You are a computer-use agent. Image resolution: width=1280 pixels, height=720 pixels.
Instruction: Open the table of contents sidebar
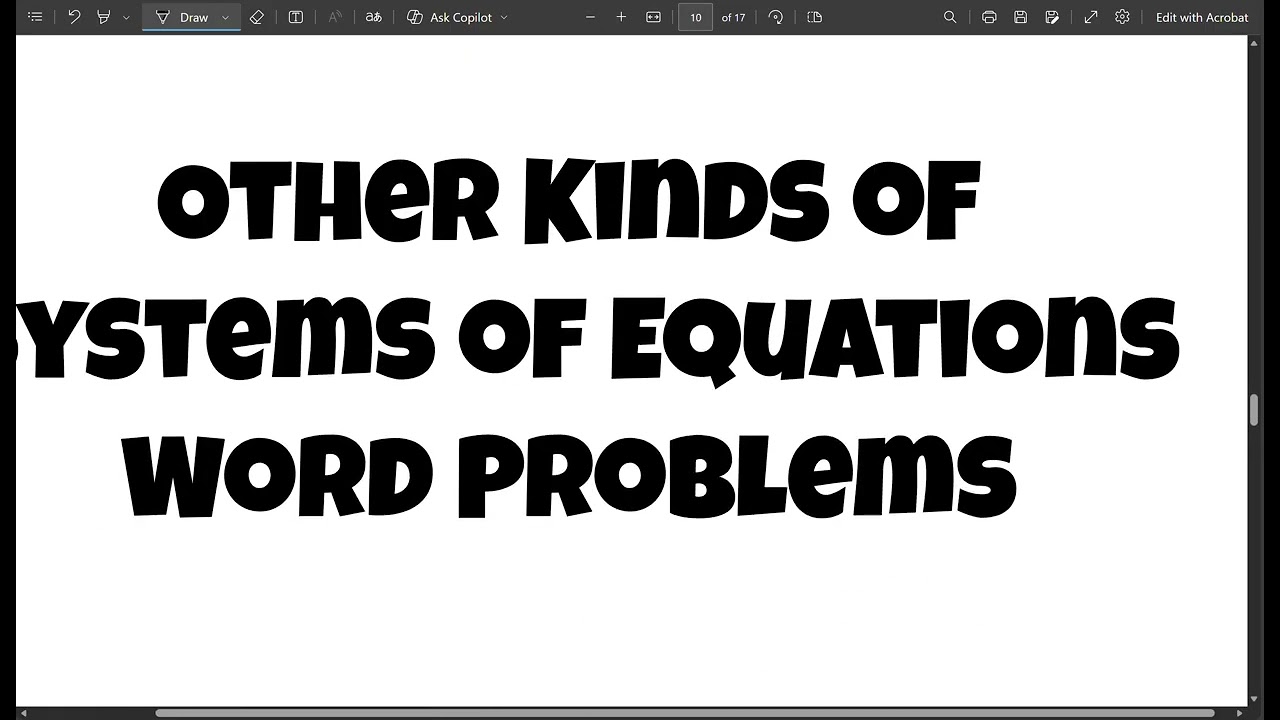[x=35, y=17]
